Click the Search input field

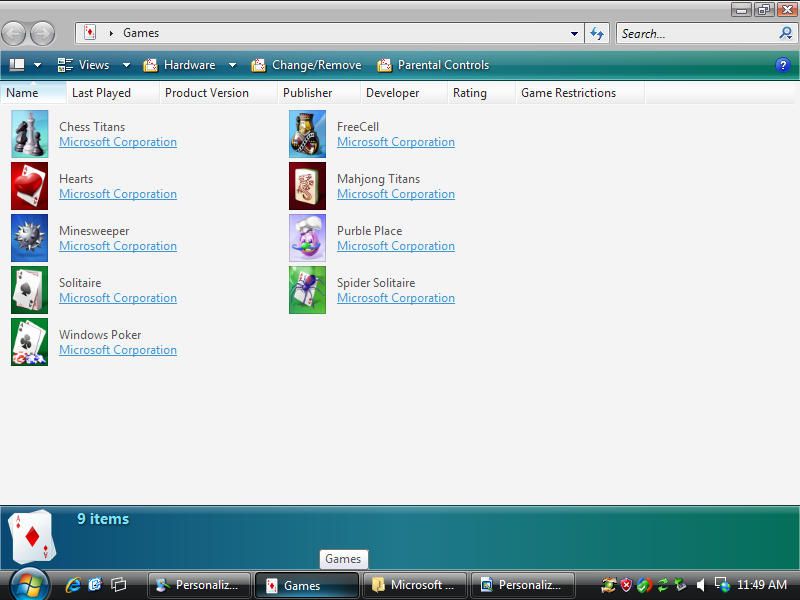(x=697, y=34)
